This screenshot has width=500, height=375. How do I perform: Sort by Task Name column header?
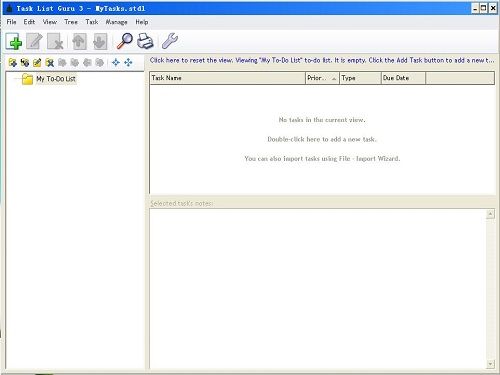point(227,78)
